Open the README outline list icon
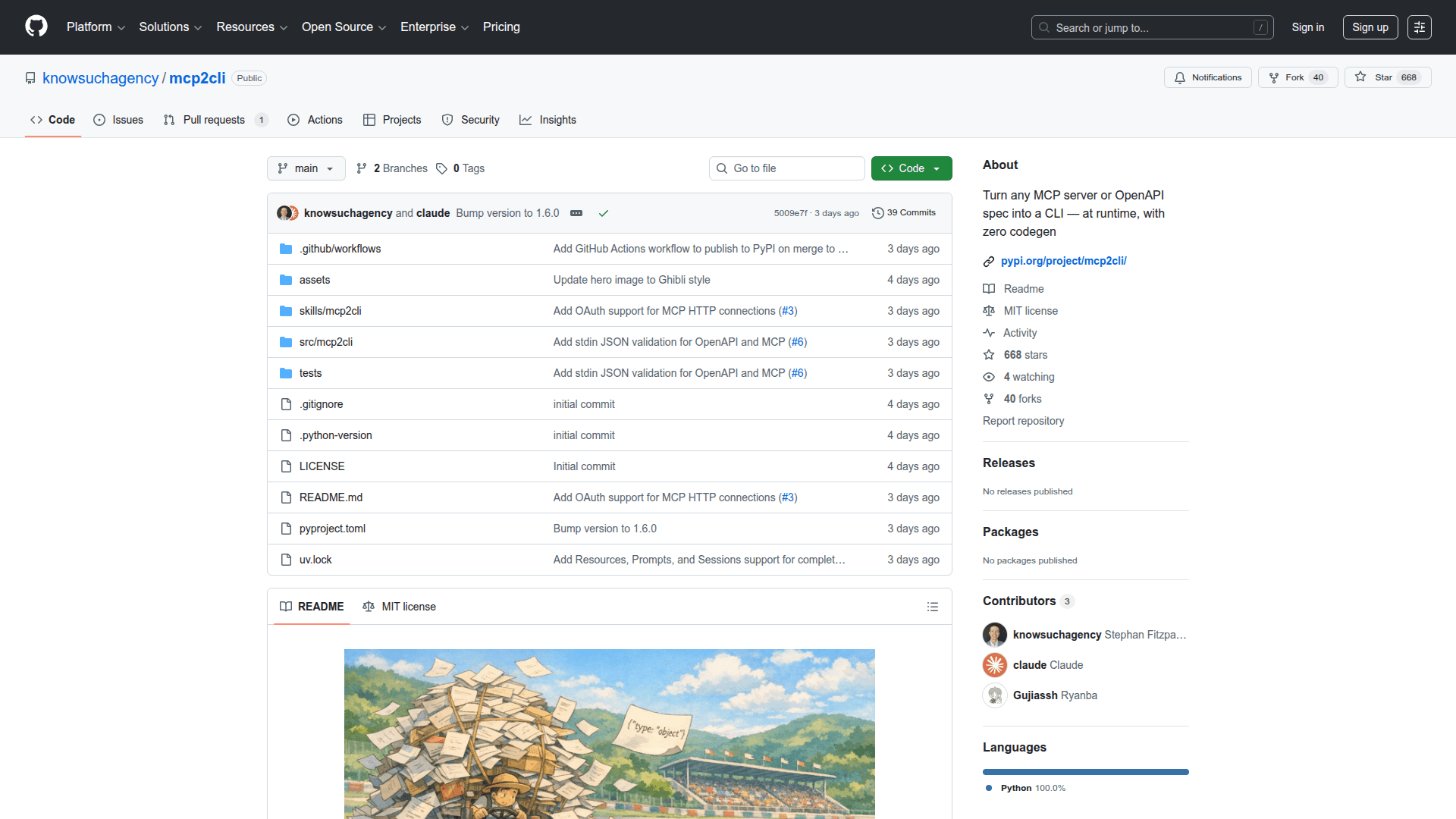The height and width of the screenshot is (819, 1456). [x=933, y=607]
